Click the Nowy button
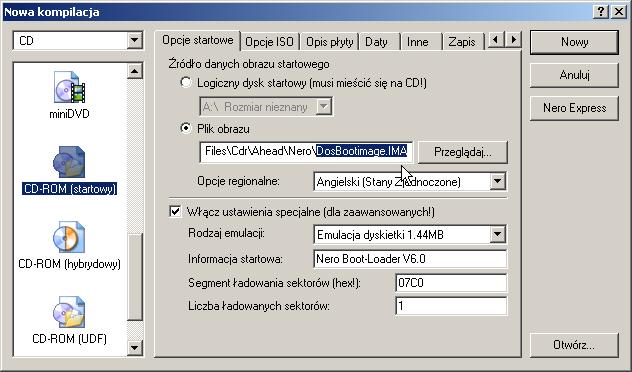The width and height of the screenshot is (632, 372). pyautogui.click(x=574, y=42)
